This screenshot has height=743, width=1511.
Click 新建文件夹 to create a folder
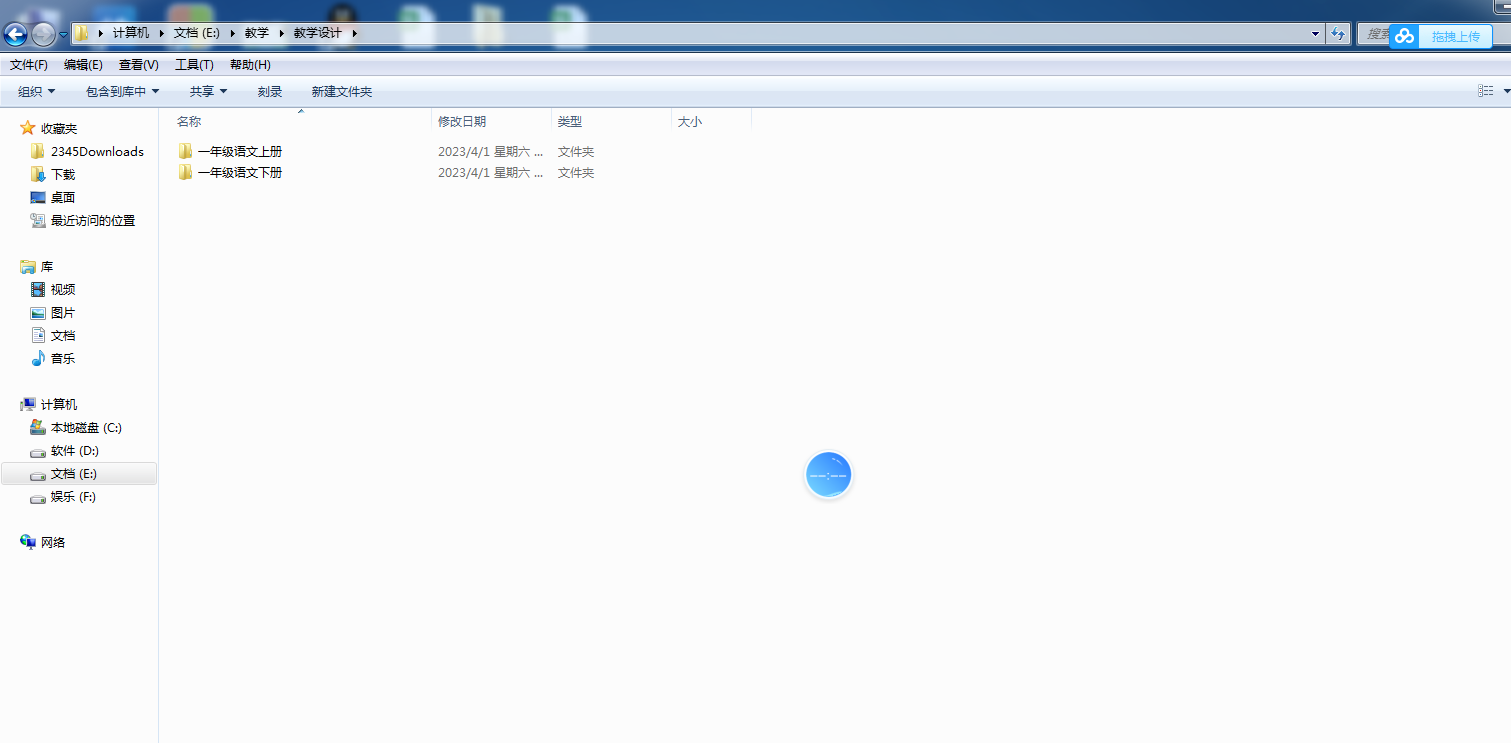click(x=341, y=92)
